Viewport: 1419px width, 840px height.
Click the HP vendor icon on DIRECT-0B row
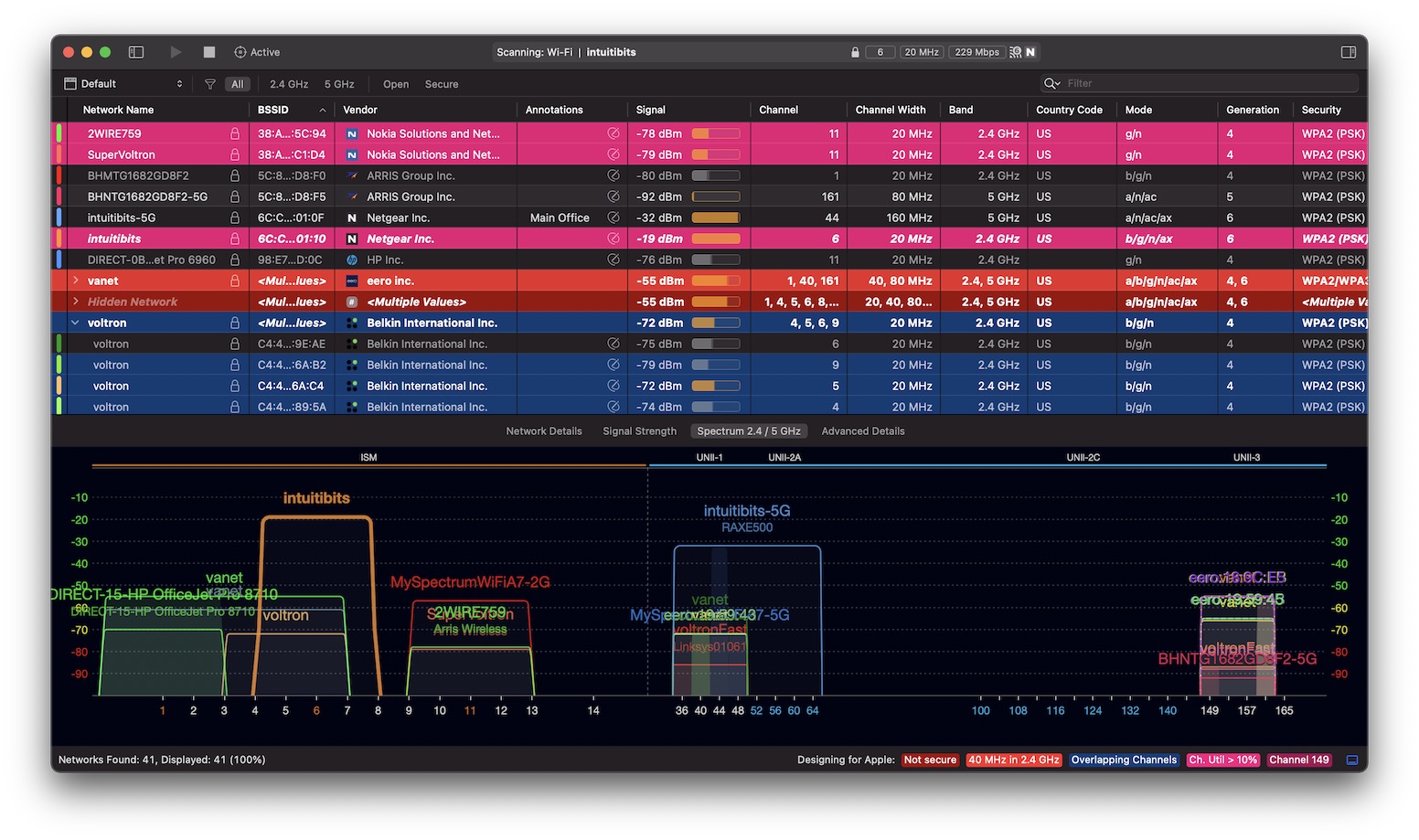352,260
